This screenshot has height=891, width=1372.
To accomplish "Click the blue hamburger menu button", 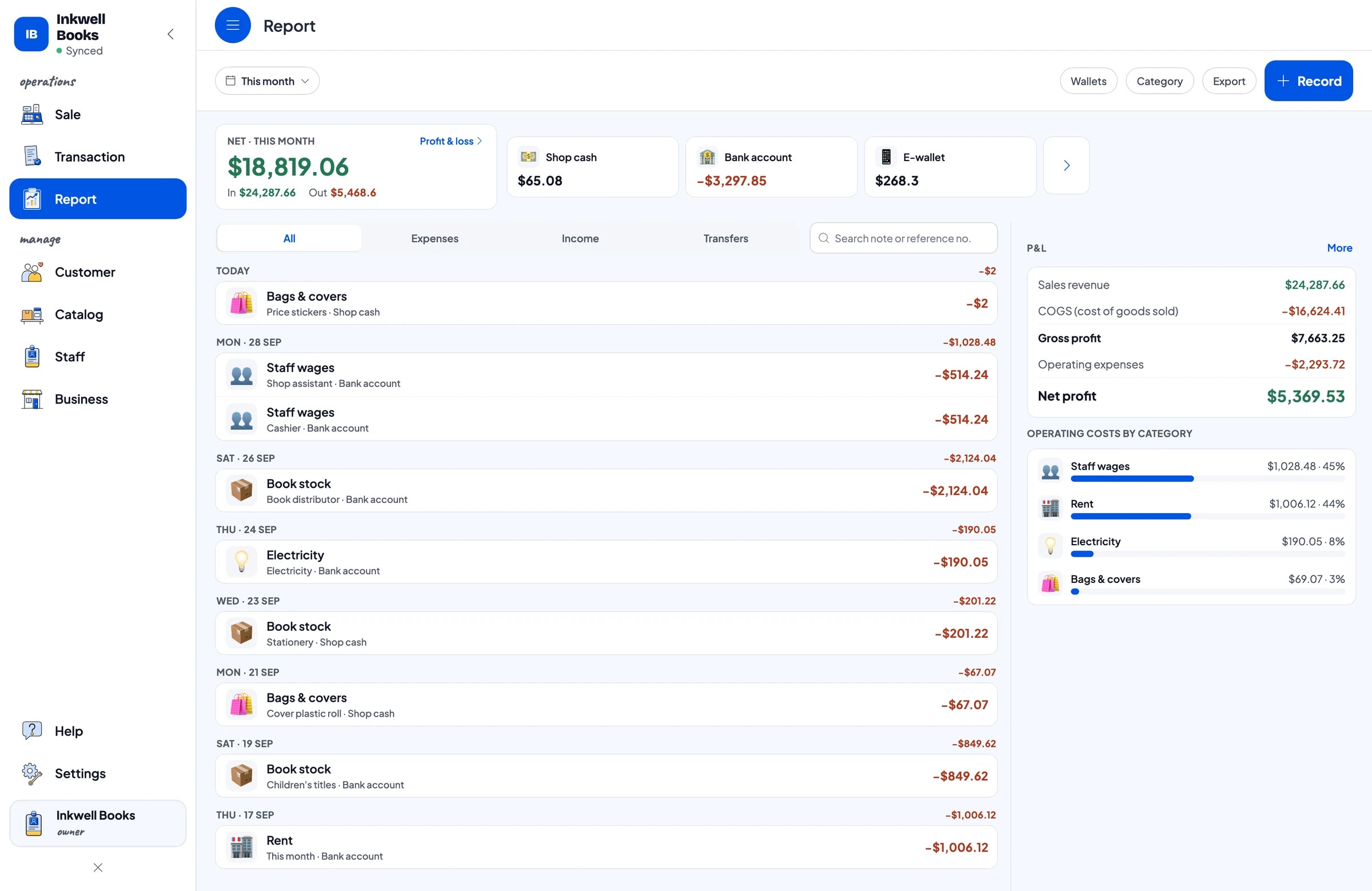I will coord(232,25).
